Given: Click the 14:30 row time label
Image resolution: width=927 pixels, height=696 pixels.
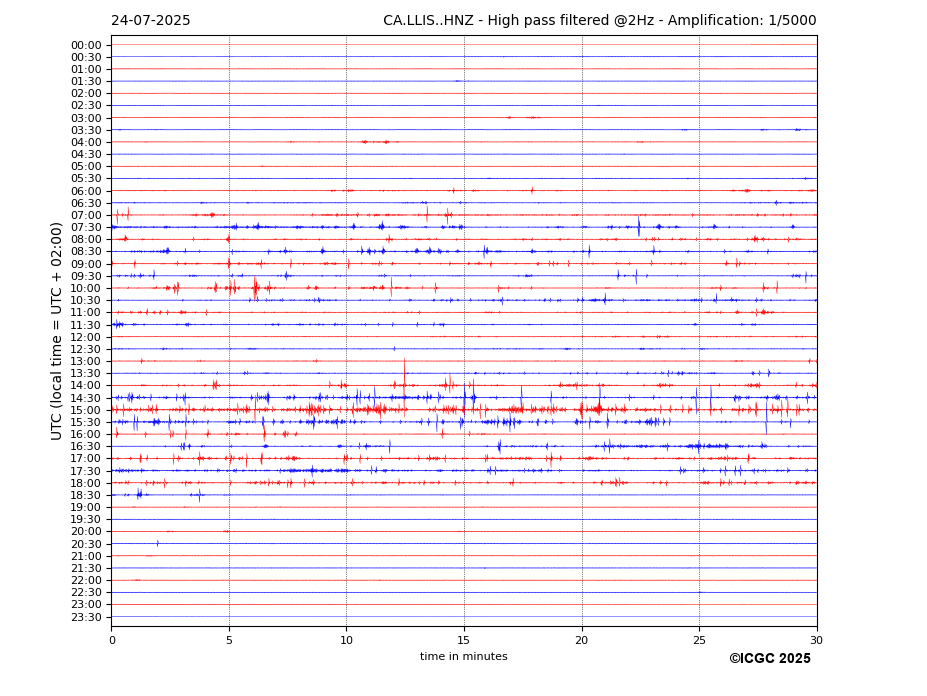Looking at the screenshot, I should pyautogui.click(x=86, y=399).
